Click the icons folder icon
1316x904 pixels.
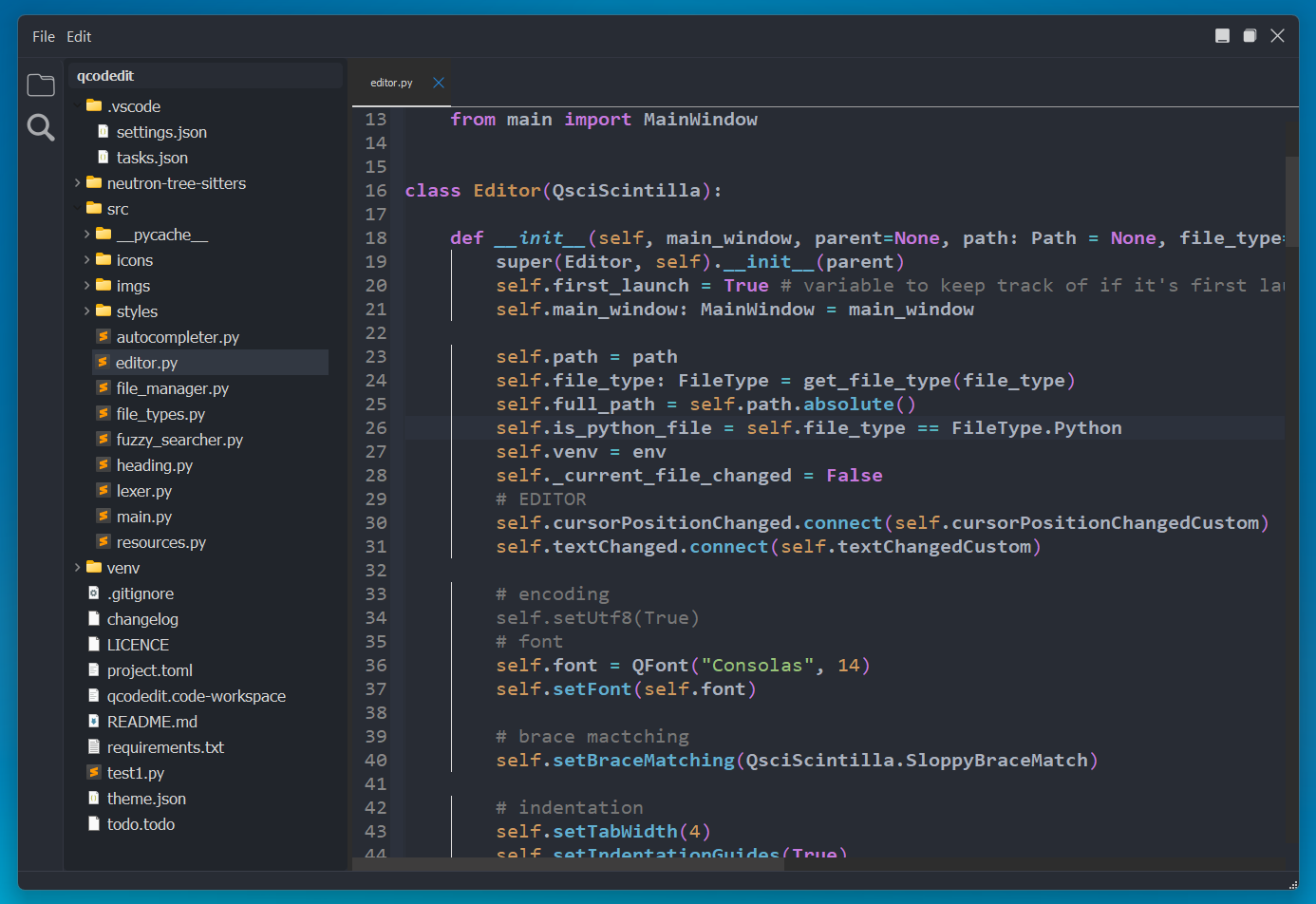click(x=103, y=259)
